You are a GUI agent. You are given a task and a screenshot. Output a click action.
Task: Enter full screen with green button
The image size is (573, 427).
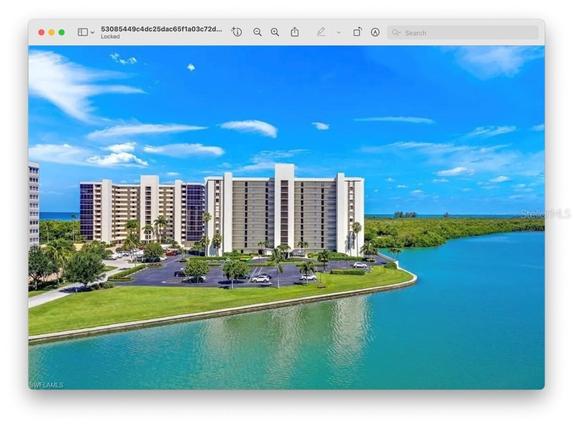(x=62, y=33)
